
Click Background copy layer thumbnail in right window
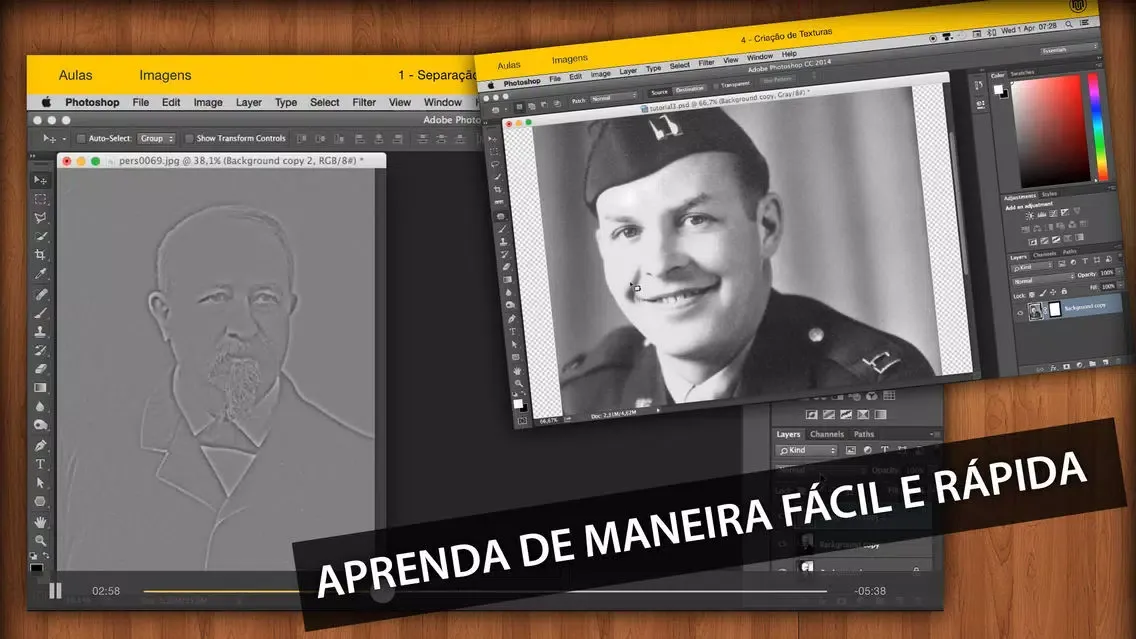point(1036,311)
